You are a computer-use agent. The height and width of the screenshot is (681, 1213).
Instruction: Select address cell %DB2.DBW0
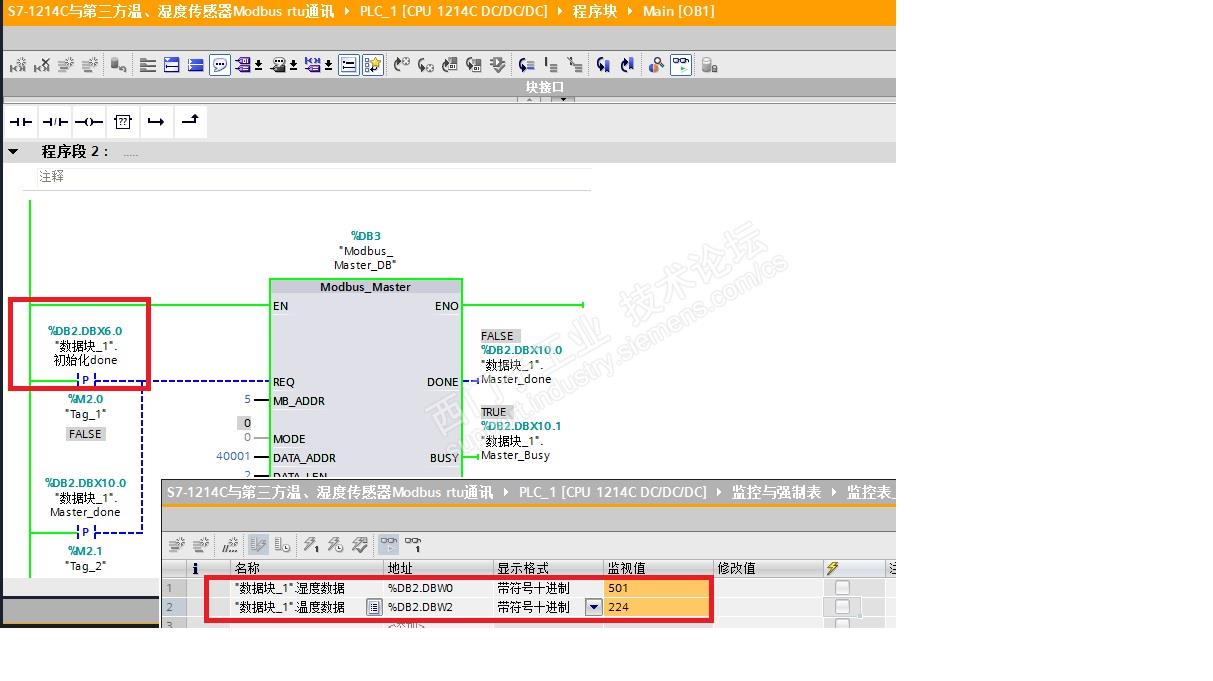[439, 588]
